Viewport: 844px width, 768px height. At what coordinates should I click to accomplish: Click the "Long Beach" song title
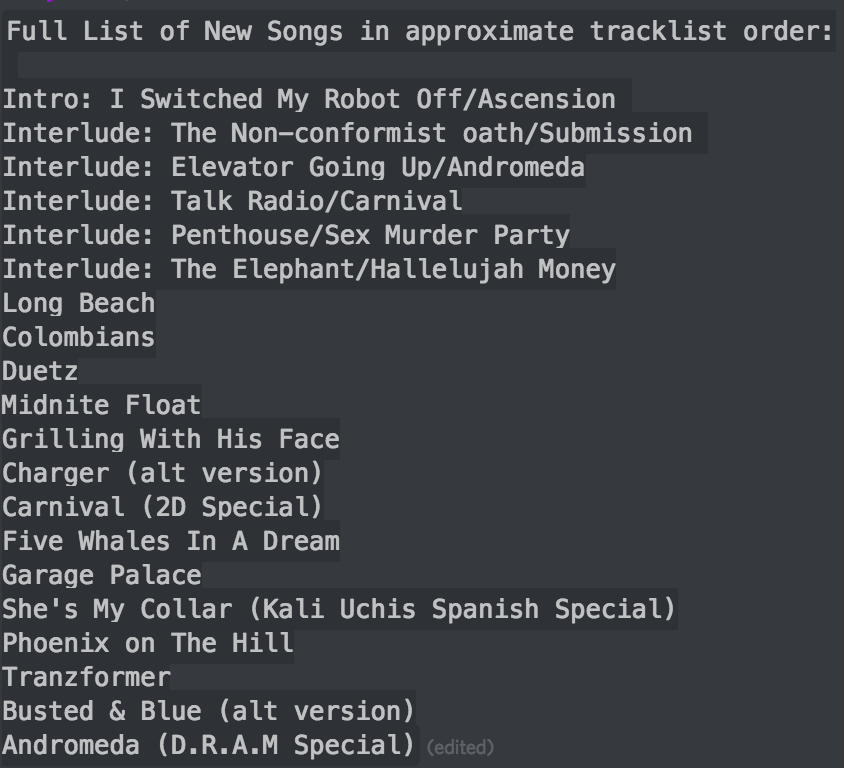point(78,303)
